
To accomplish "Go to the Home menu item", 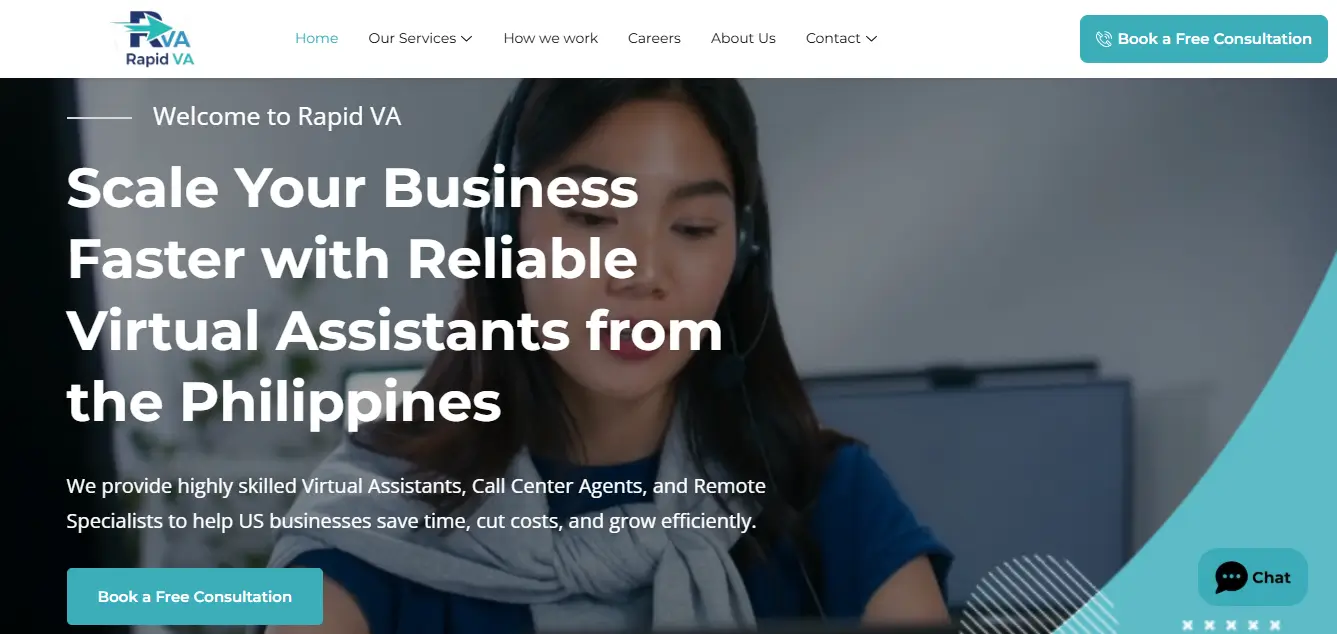I will [317, 38].
